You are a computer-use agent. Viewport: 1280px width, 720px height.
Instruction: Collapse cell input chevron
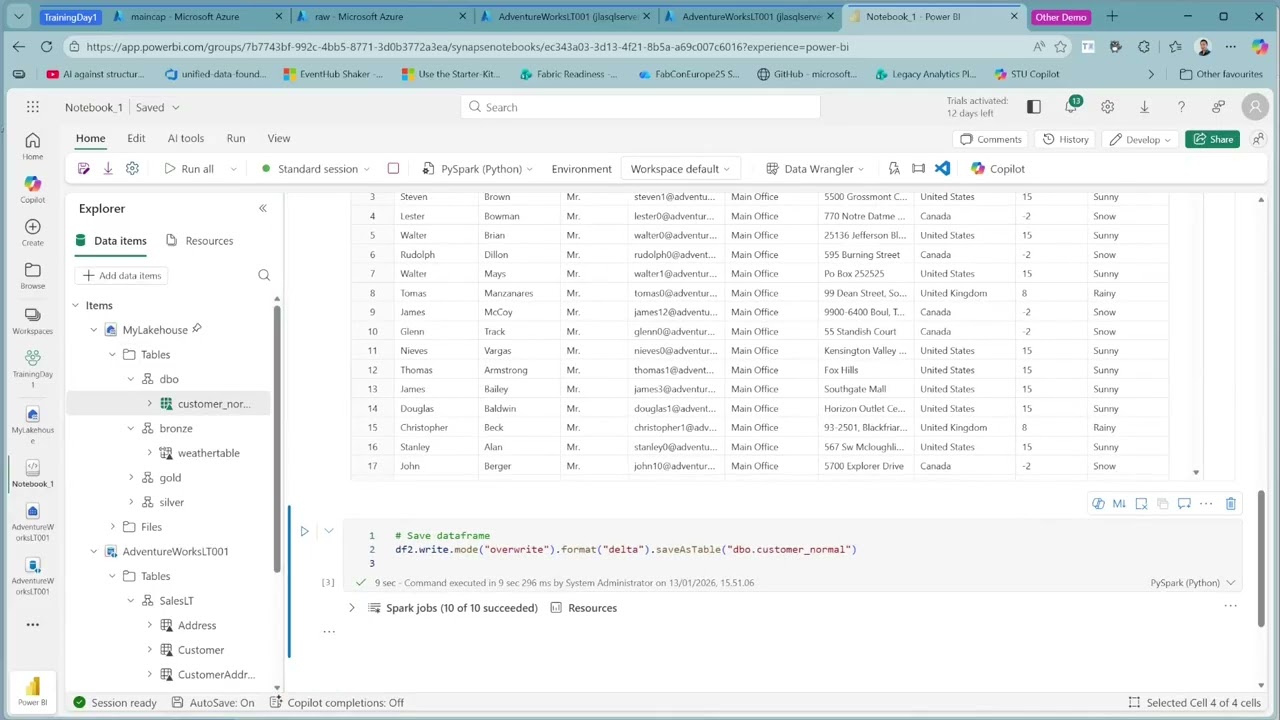[328, 532]
